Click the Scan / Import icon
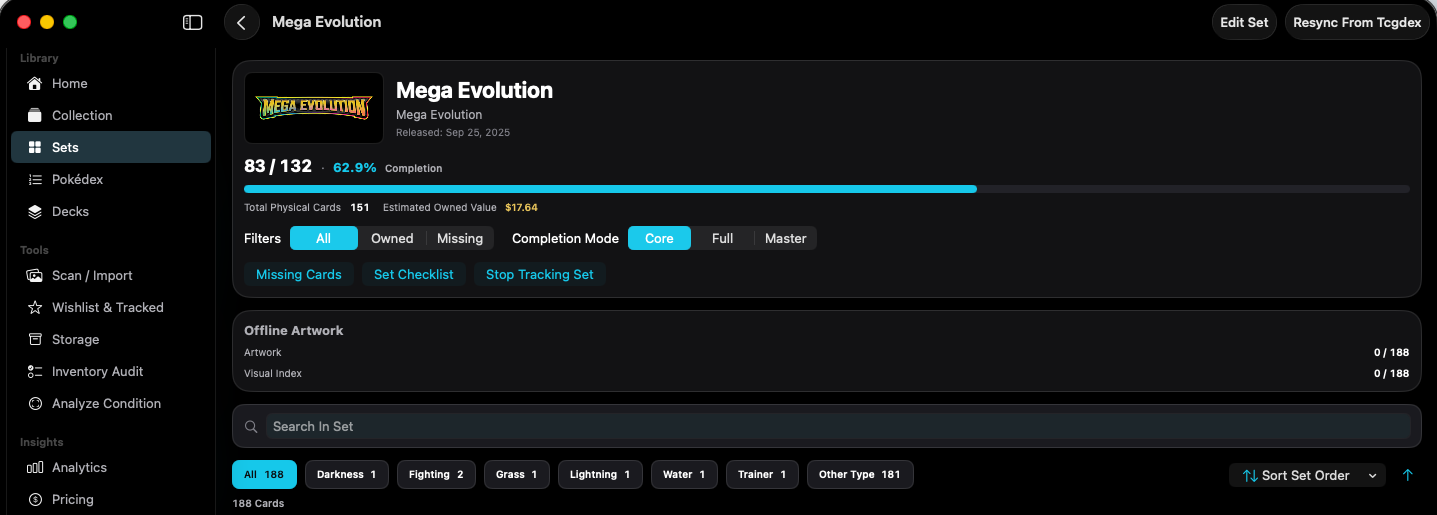This screenshot has height=515, width=1437. tap(35, 275)
